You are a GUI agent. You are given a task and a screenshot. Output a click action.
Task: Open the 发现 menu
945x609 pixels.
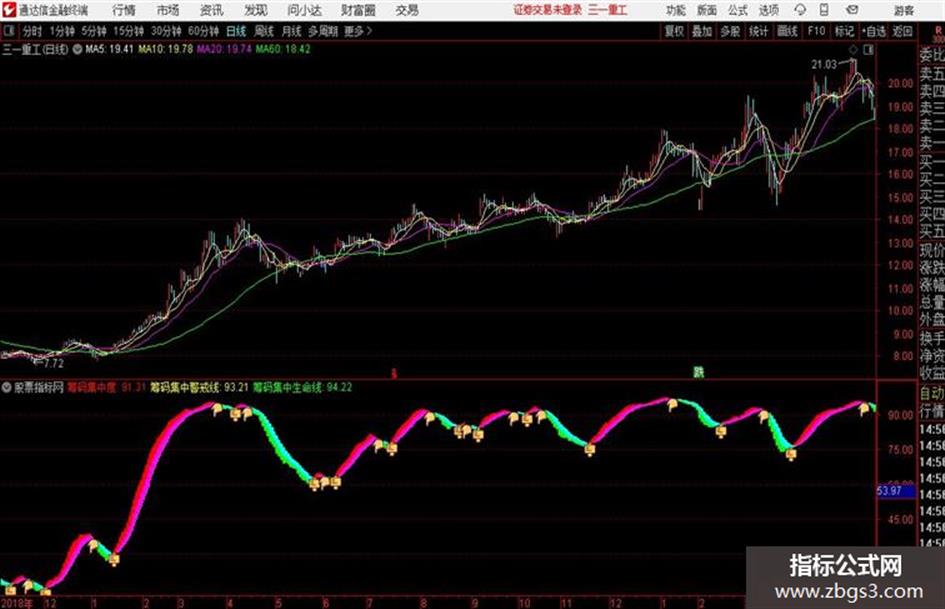tap(256, 10)
